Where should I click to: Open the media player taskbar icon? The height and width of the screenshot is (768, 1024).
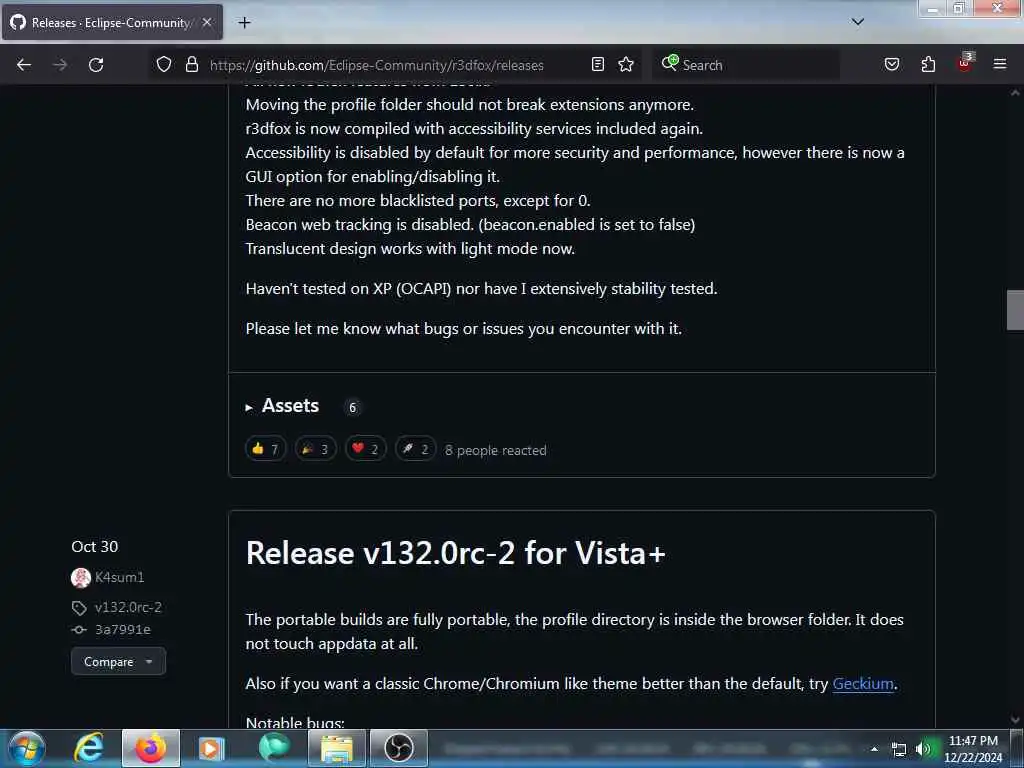point(211,748)
